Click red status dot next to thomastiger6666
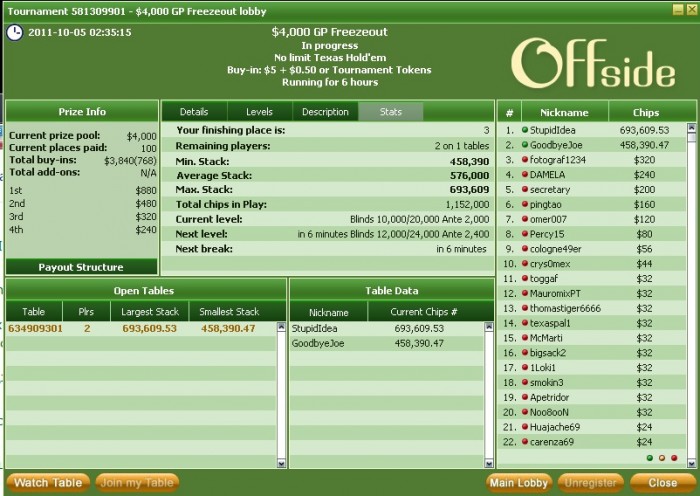 pos(525,308)
